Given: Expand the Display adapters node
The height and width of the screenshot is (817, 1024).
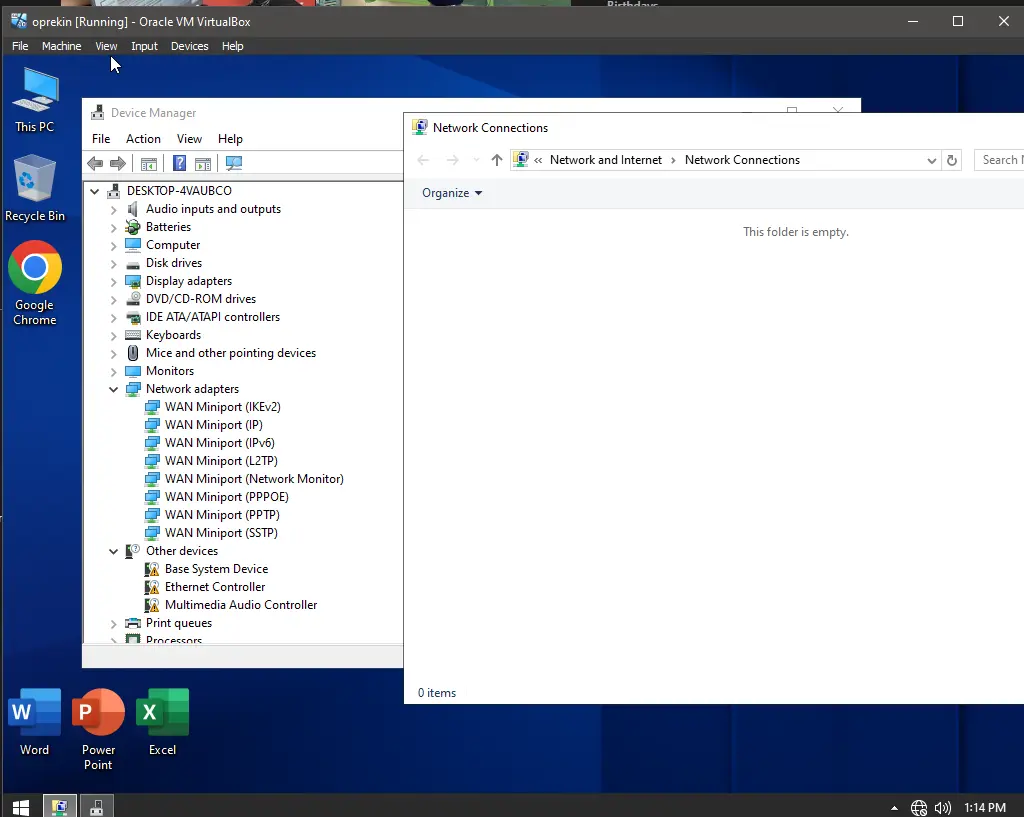Looking at the screenshot, I should pos(114,281).
